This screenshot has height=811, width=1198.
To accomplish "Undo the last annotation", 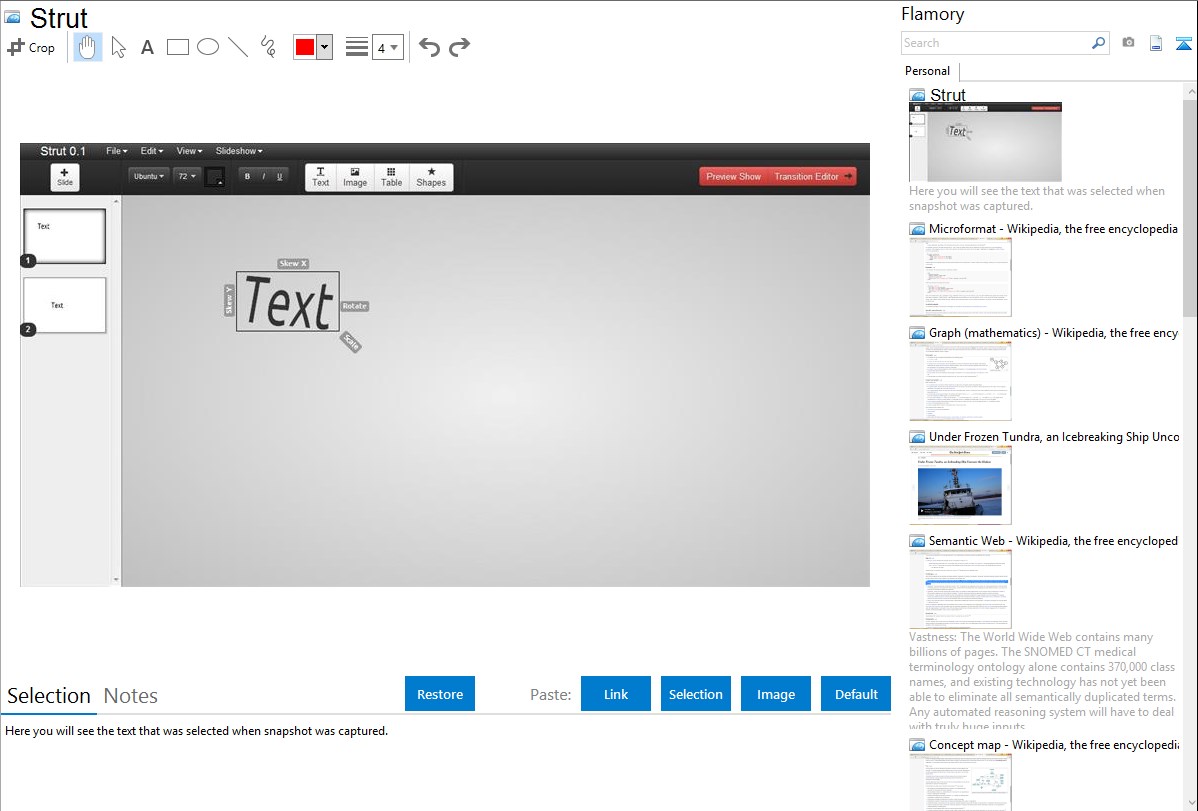I will [x=429, y=47].
